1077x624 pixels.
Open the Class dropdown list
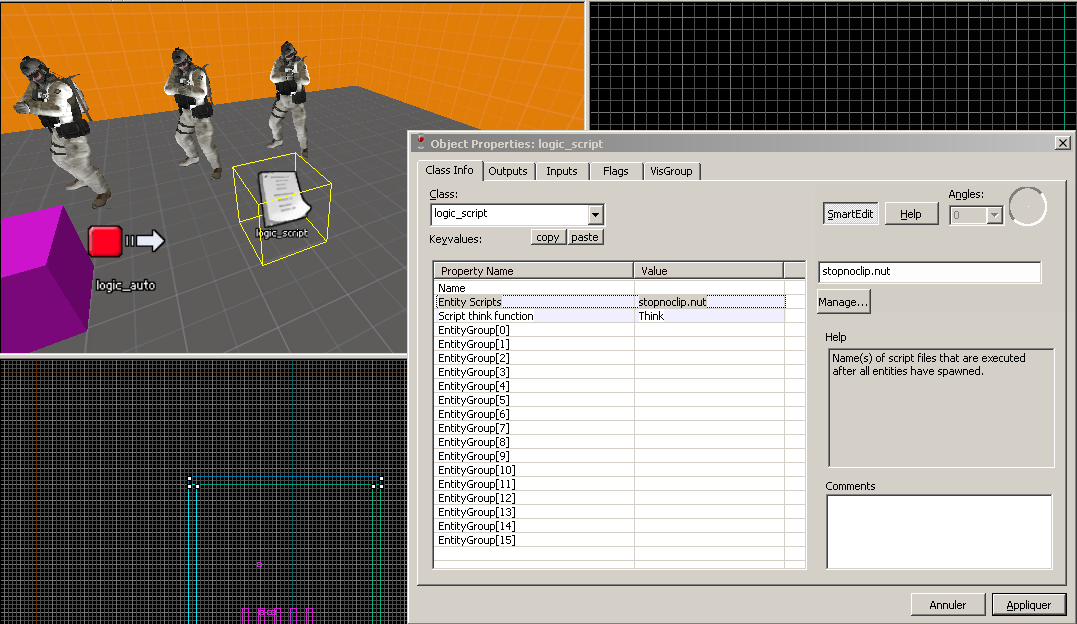click(x=596, y=214)
